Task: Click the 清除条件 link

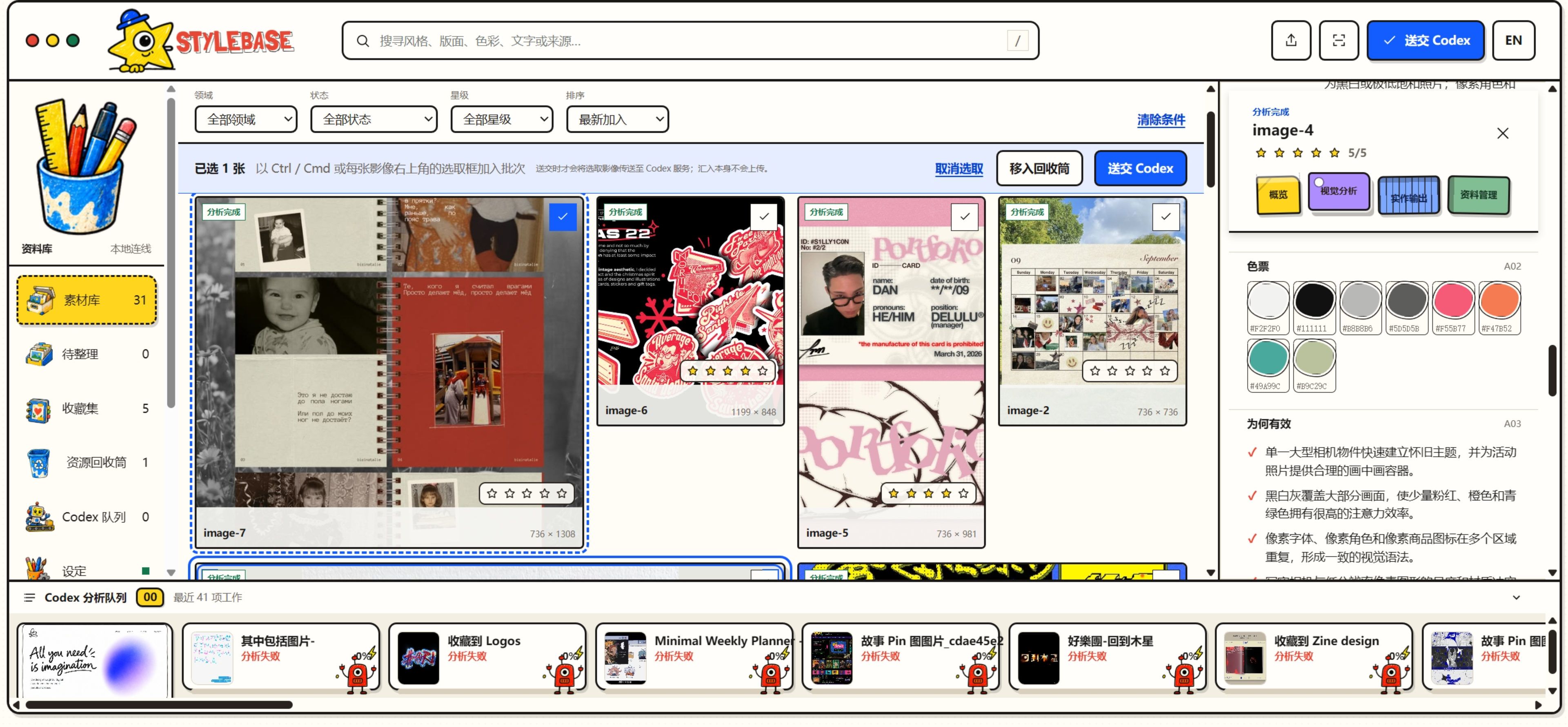Action: pos(1161,120)
